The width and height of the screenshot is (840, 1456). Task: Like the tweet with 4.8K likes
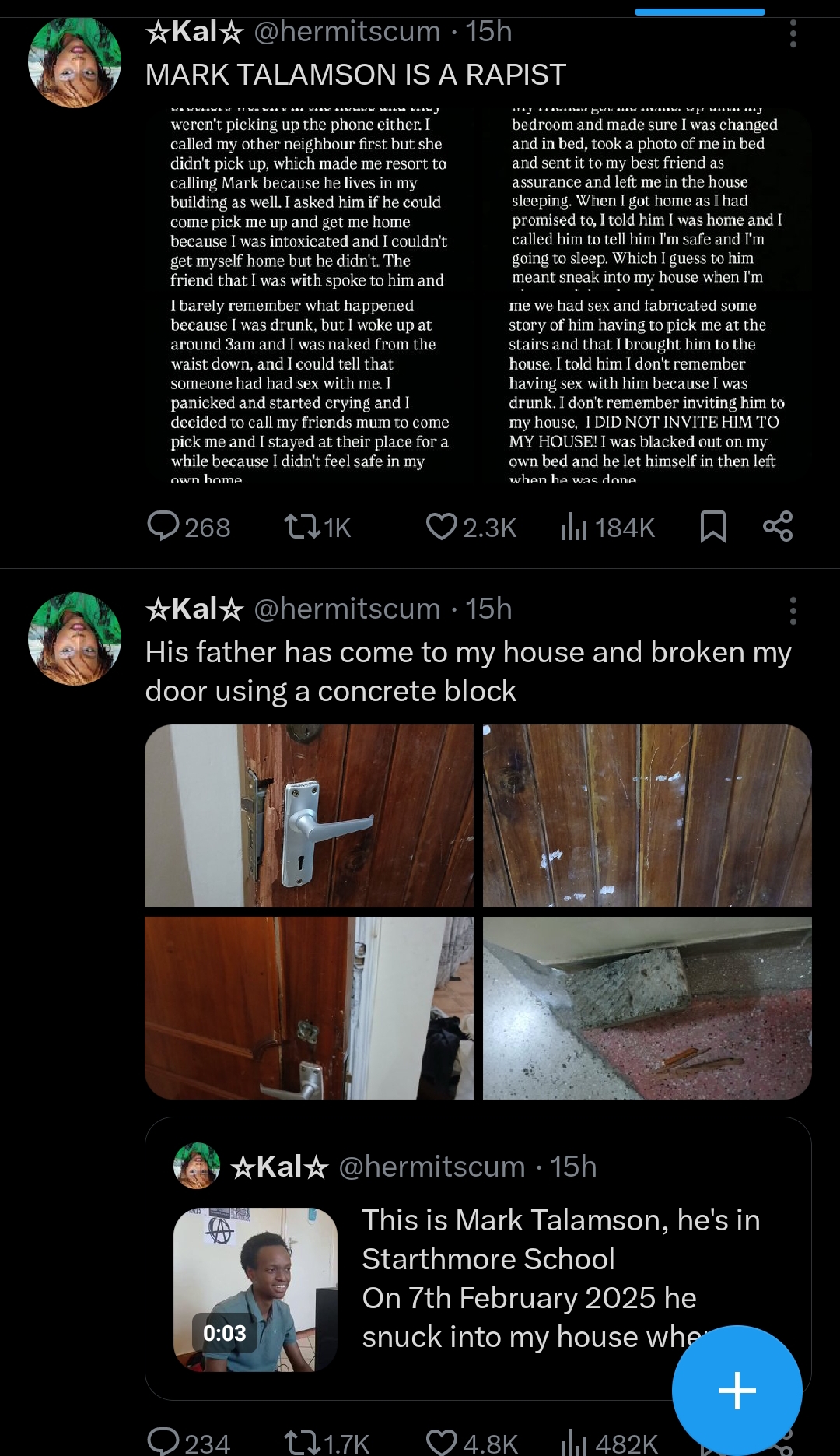click(471, 1443)
